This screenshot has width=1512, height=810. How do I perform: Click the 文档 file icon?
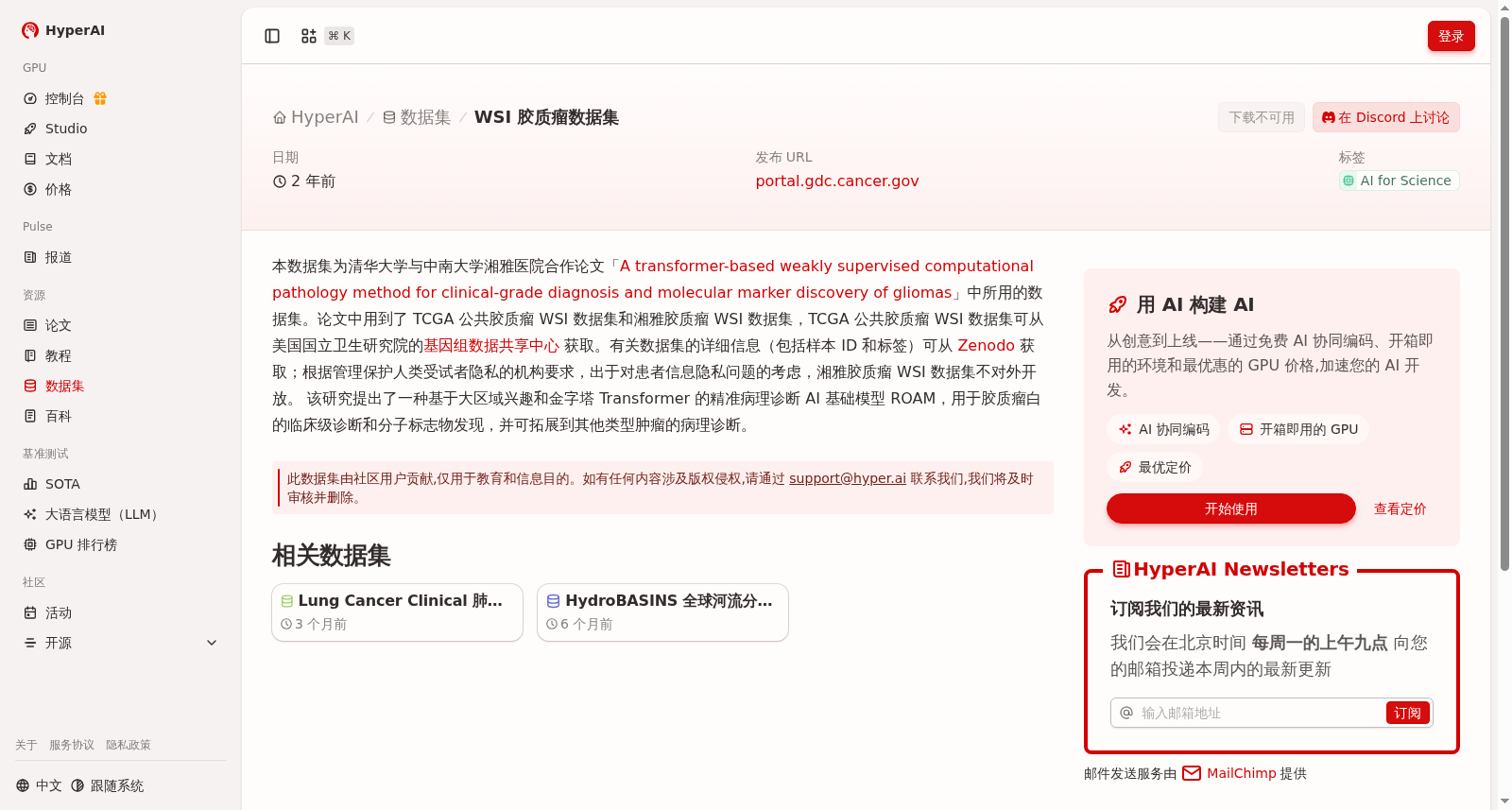tap(30, 159)
